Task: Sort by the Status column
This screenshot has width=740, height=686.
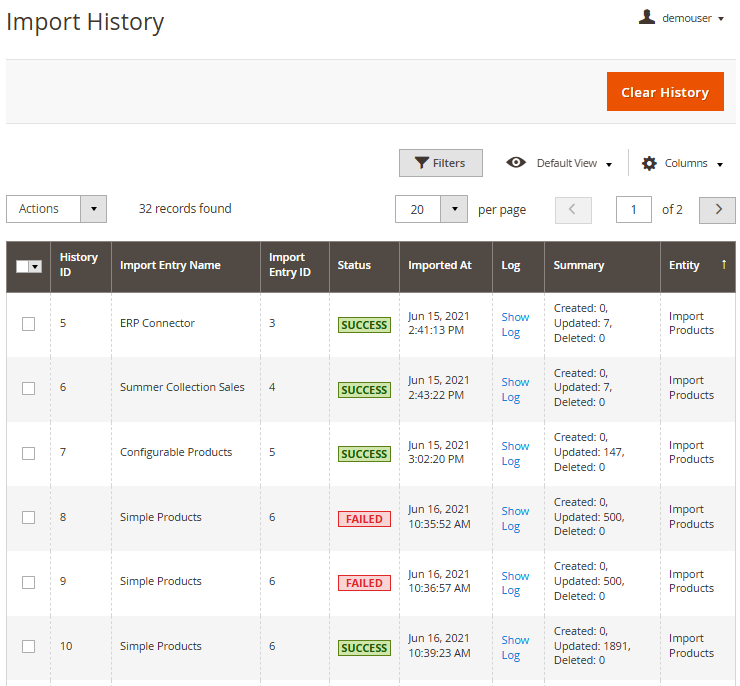Action: [x=364, y=267]
